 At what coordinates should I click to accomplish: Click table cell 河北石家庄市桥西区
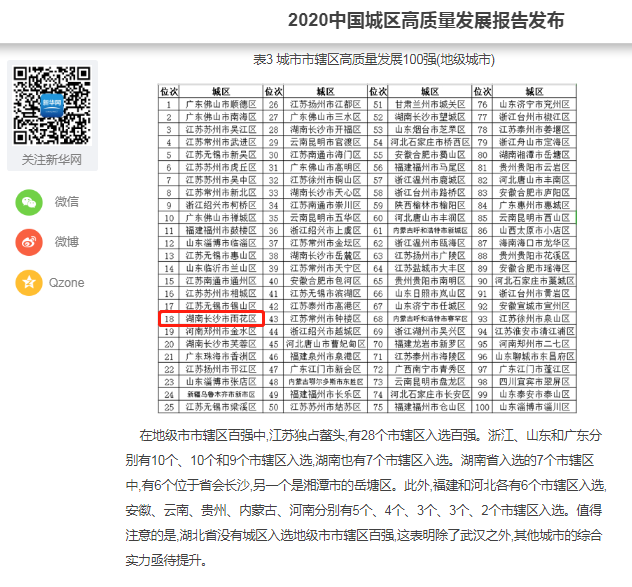pos(430,142)
